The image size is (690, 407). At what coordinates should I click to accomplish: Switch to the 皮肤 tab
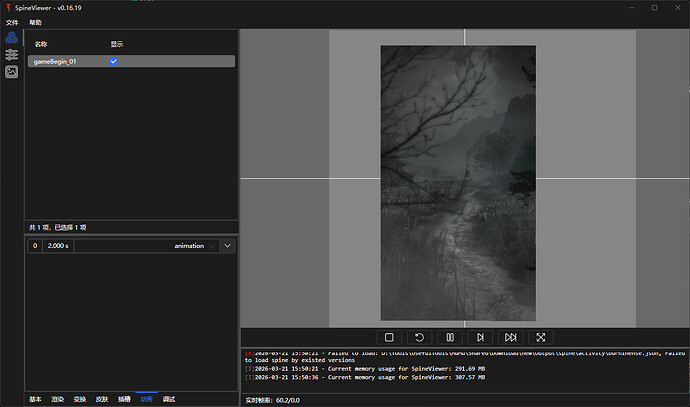click(x=102, y=399)
